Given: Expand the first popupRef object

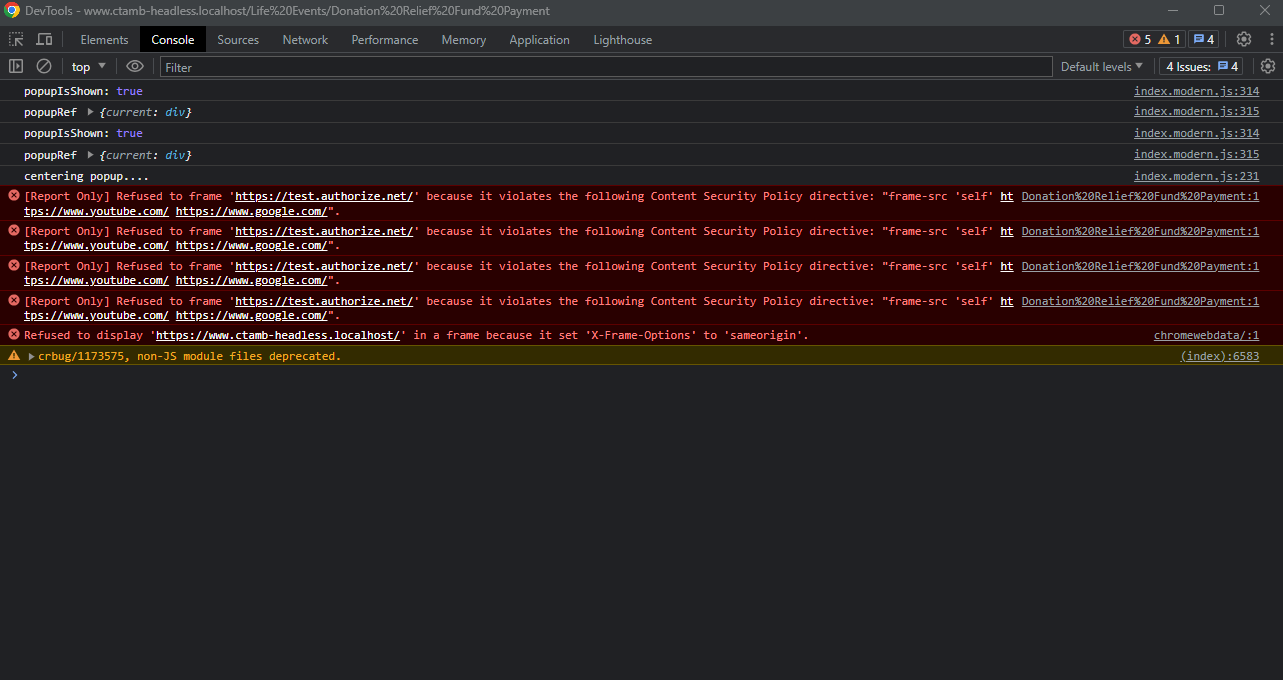Looking at the screenshot, I should tap(91, 112).
